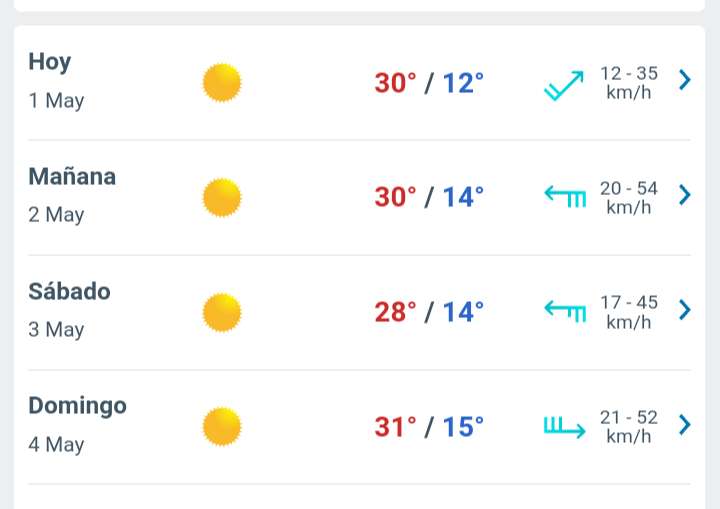Click the wind arrow icon for Mañana
The height and width of the screenshot is (509, 720).
click(x=564, y=197)
